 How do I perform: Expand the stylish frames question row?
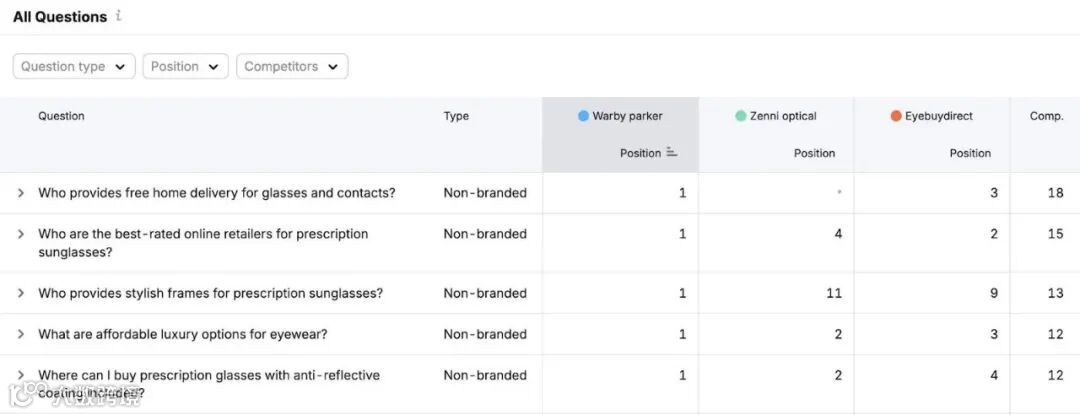[x=21, y=294]
